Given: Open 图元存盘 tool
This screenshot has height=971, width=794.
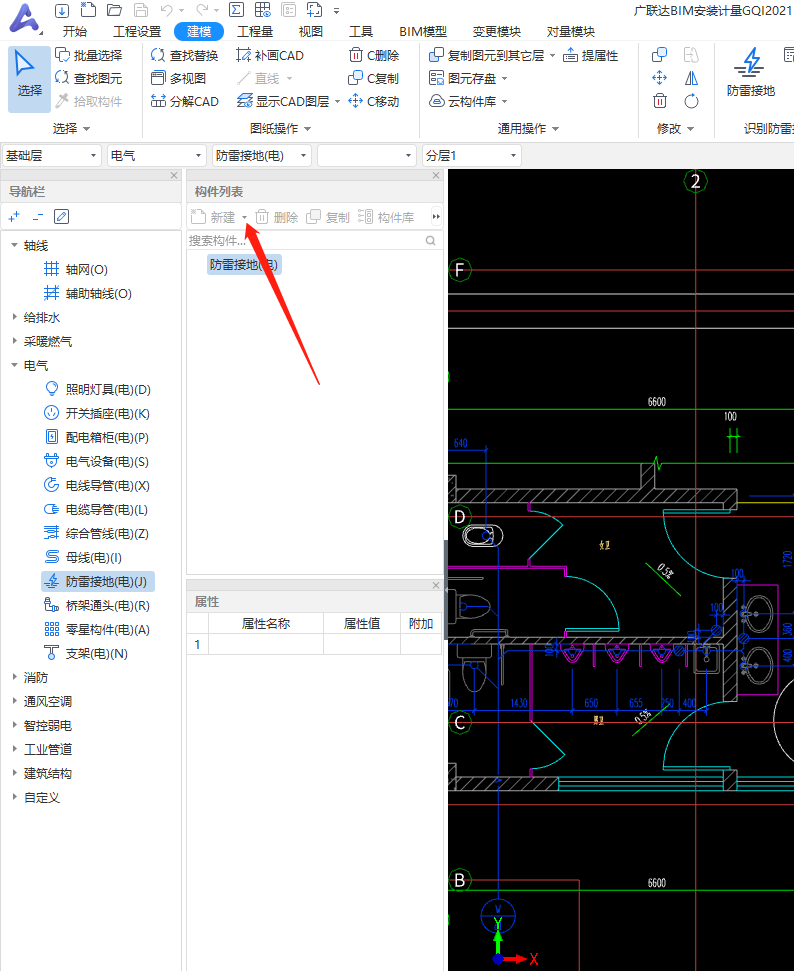Looking at the screenshot, I should [463, 78].
